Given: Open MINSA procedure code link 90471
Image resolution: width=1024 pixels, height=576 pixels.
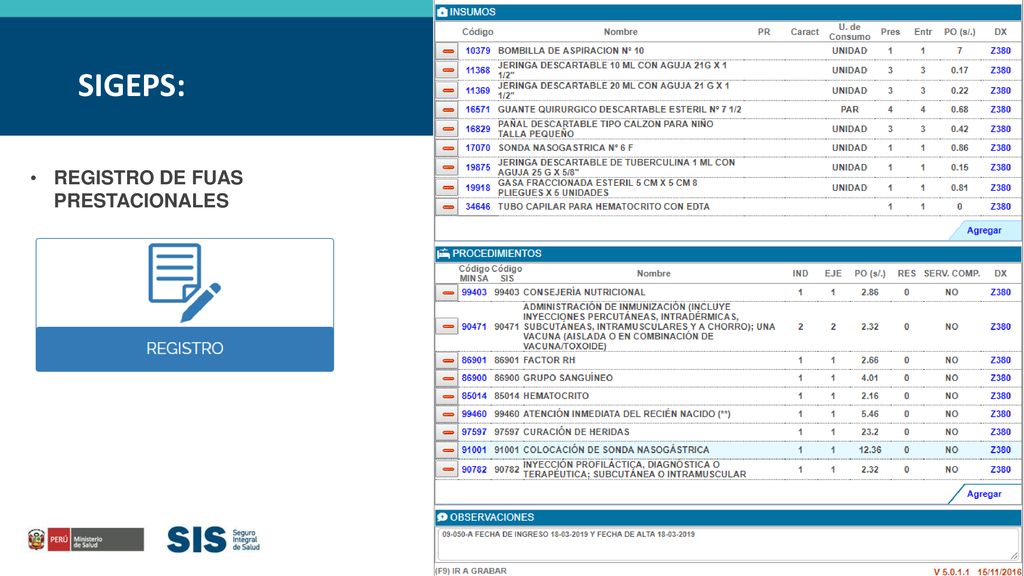Looking at the screenshot, I should (474, 327).
